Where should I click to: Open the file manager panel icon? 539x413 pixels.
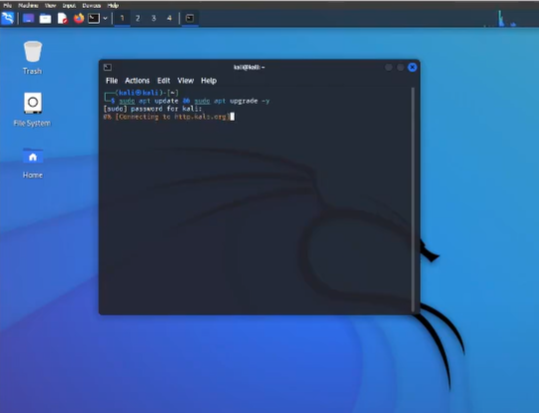click(x=45, y=19)
